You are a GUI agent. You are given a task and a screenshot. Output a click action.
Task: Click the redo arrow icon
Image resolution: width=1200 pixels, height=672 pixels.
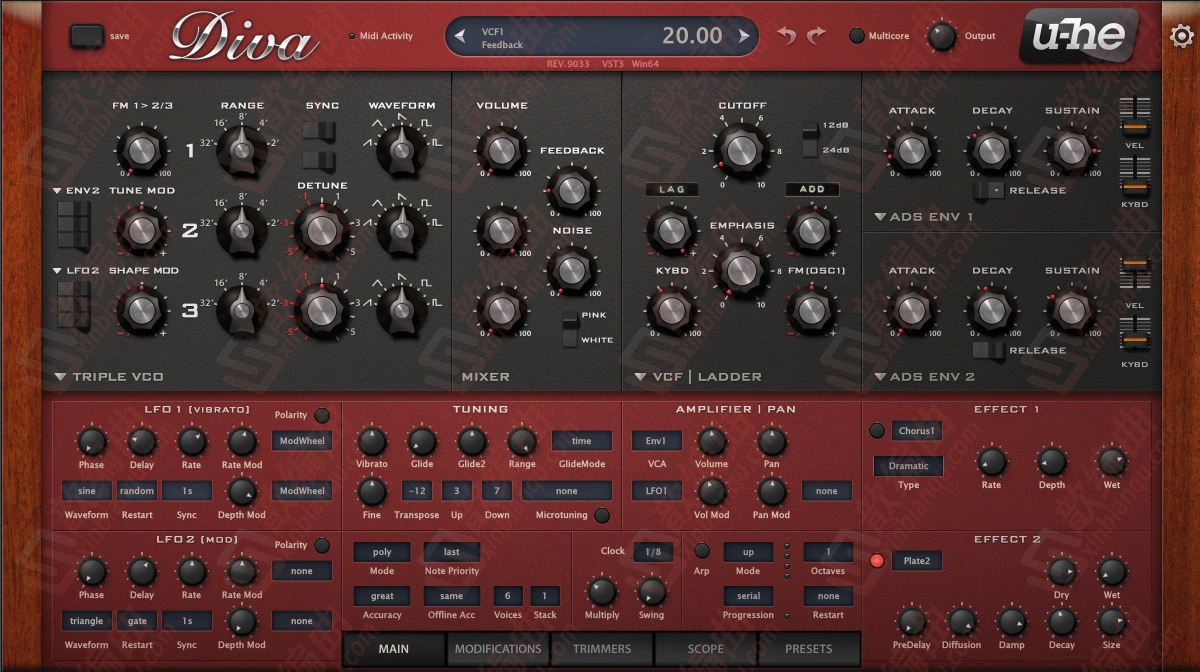point(817,37)
